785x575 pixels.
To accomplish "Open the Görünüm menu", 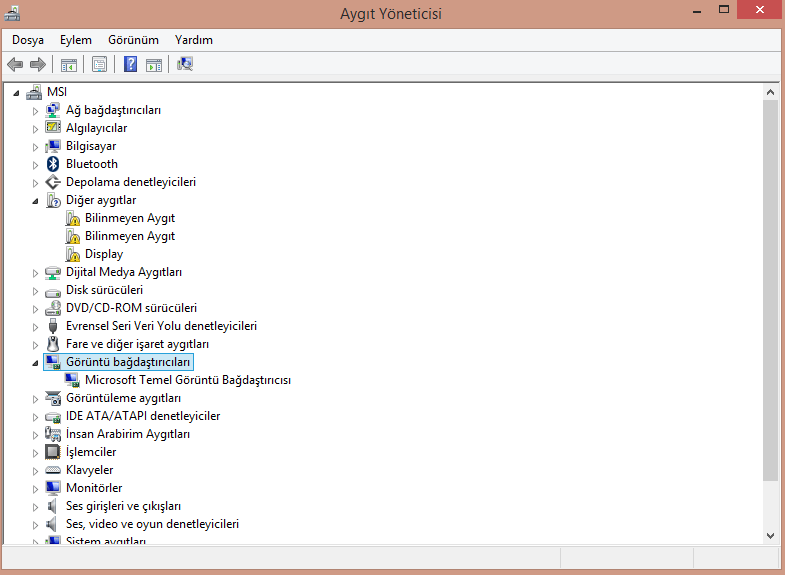I will pos(133,40).
